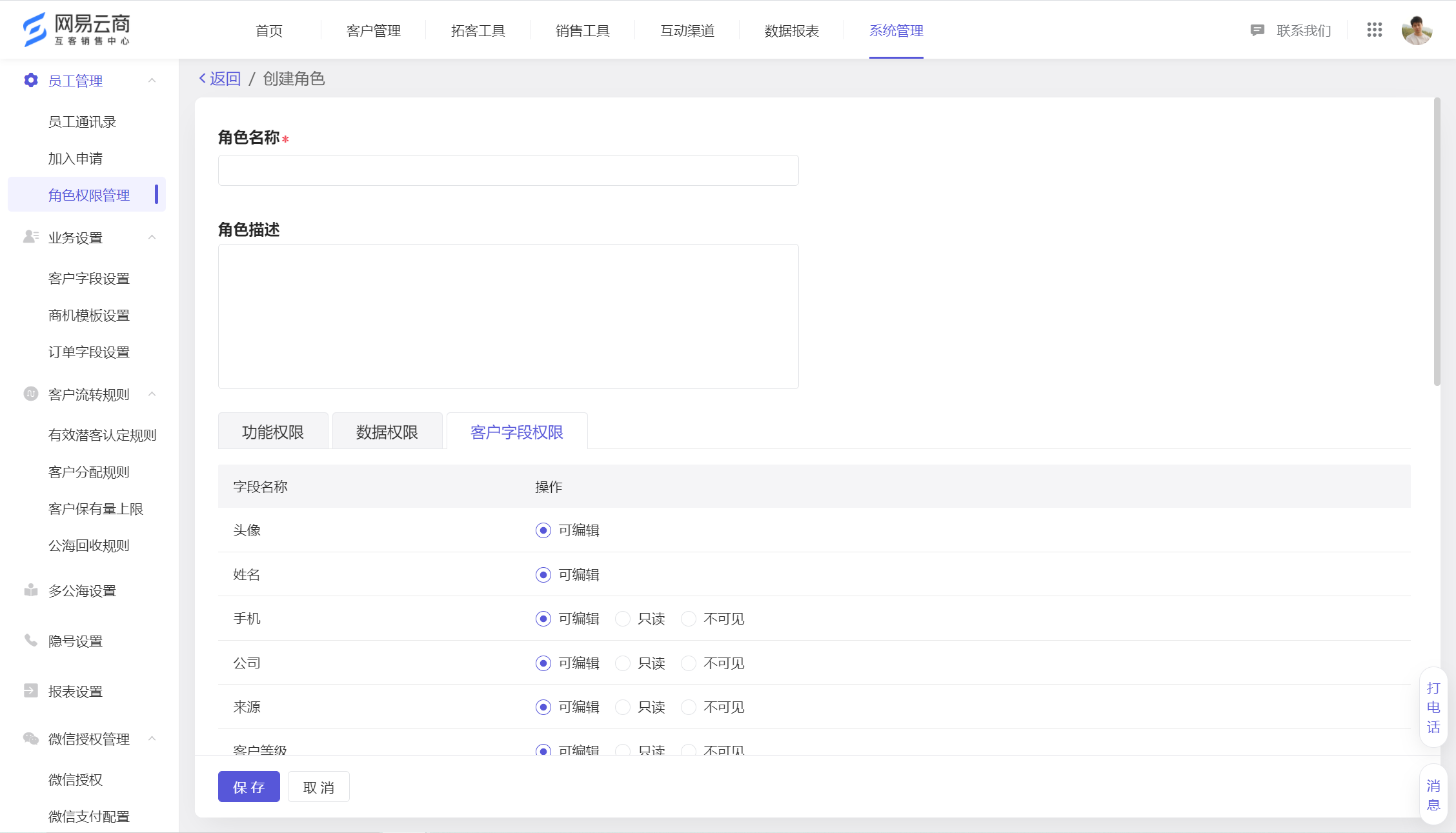Click the 取消 button
The height and width of the screenshot is (833, 1456).
pyautogui.click(x=318, y=788)
